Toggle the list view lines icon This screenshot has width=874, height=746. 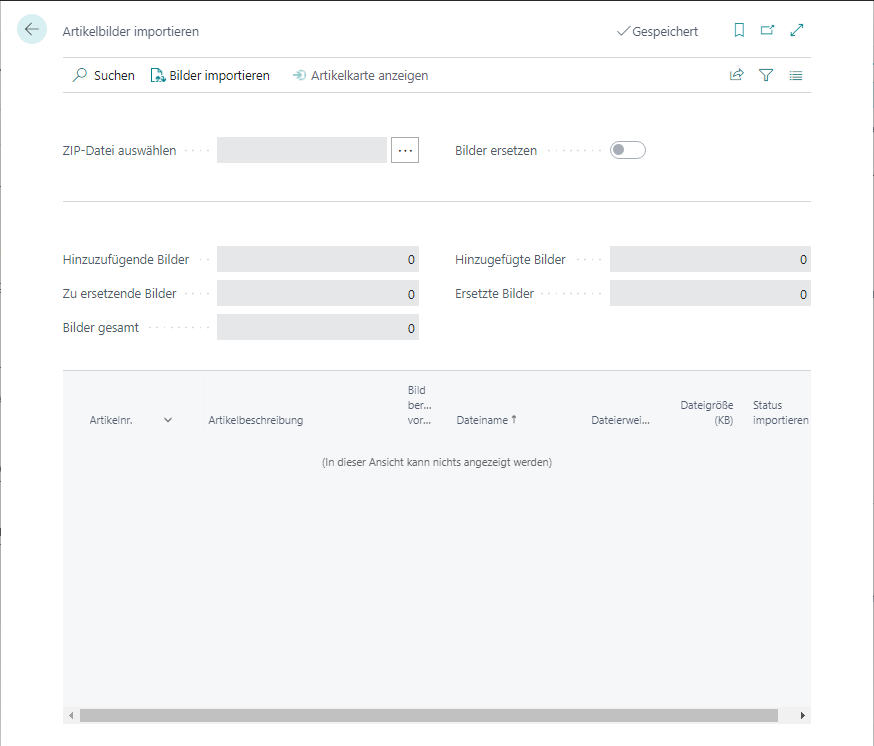point(795,75)
